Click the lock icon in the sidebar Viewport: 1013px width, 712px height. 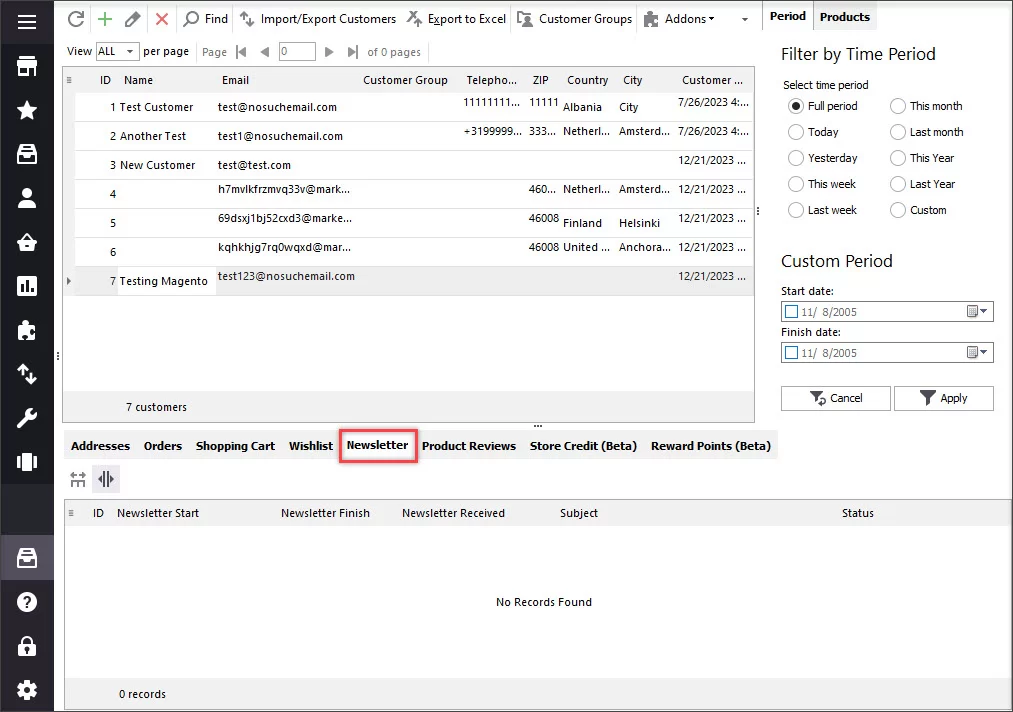click(x=26, y=646)
